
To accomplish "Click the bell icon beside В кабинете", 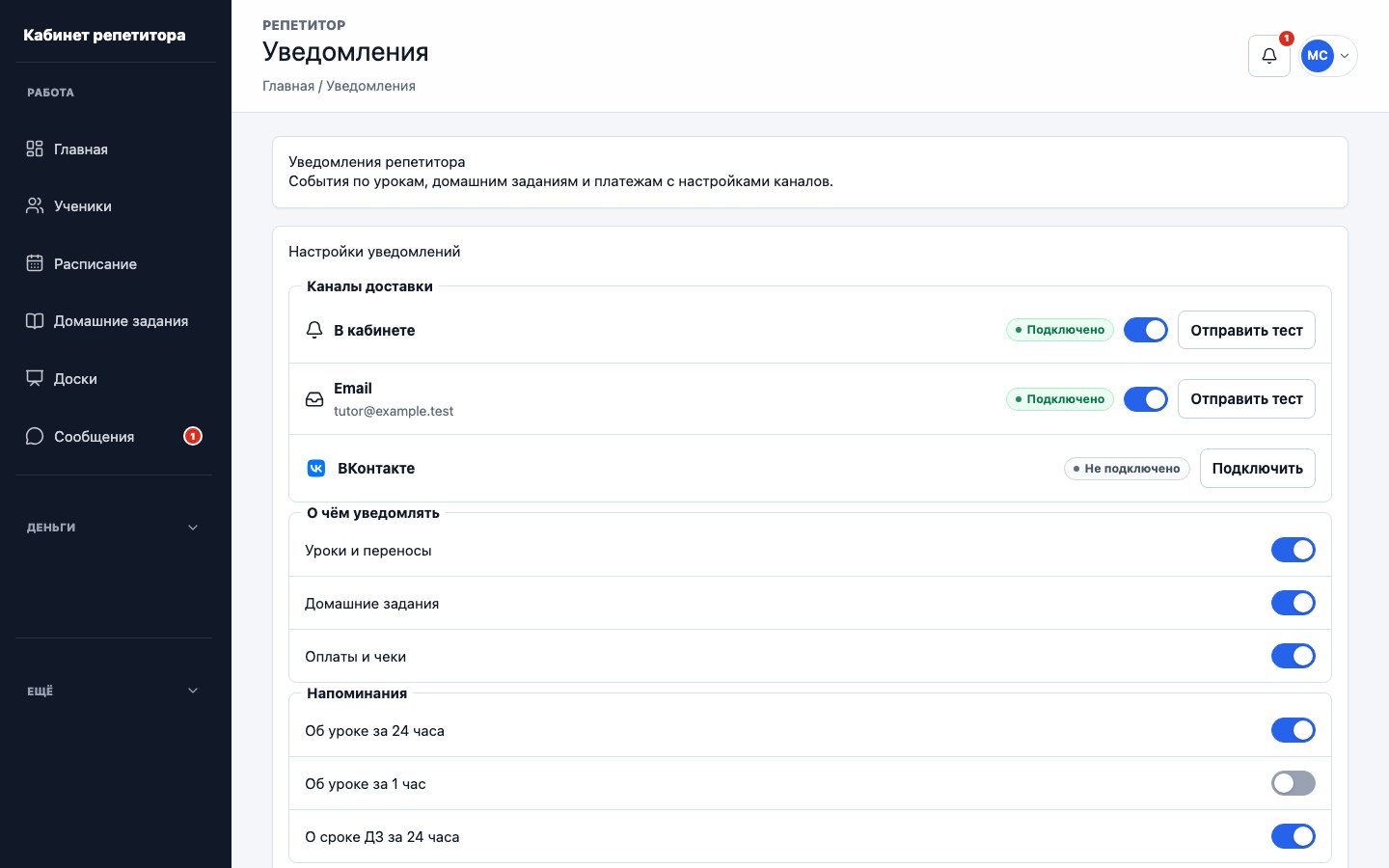I will coord(314,330).
